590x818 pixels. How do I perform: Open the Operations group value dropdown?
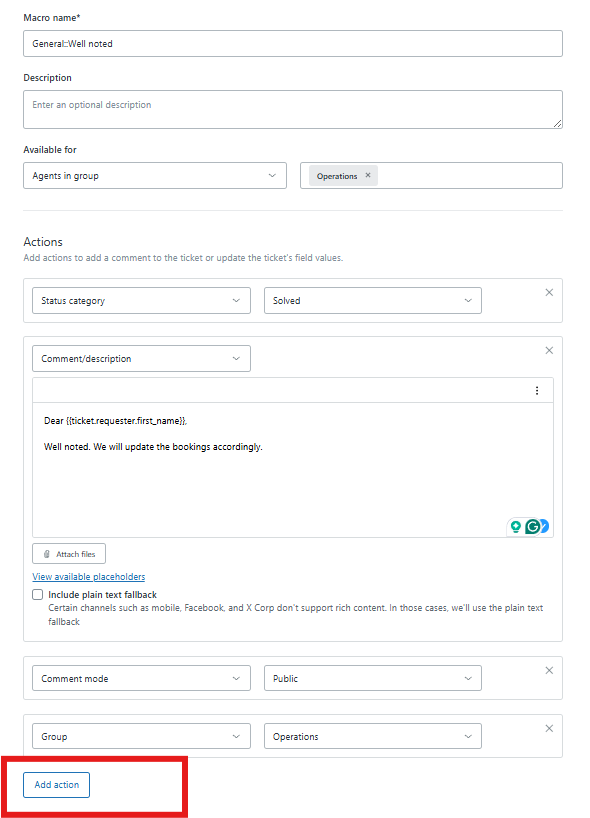click(372, 736)
